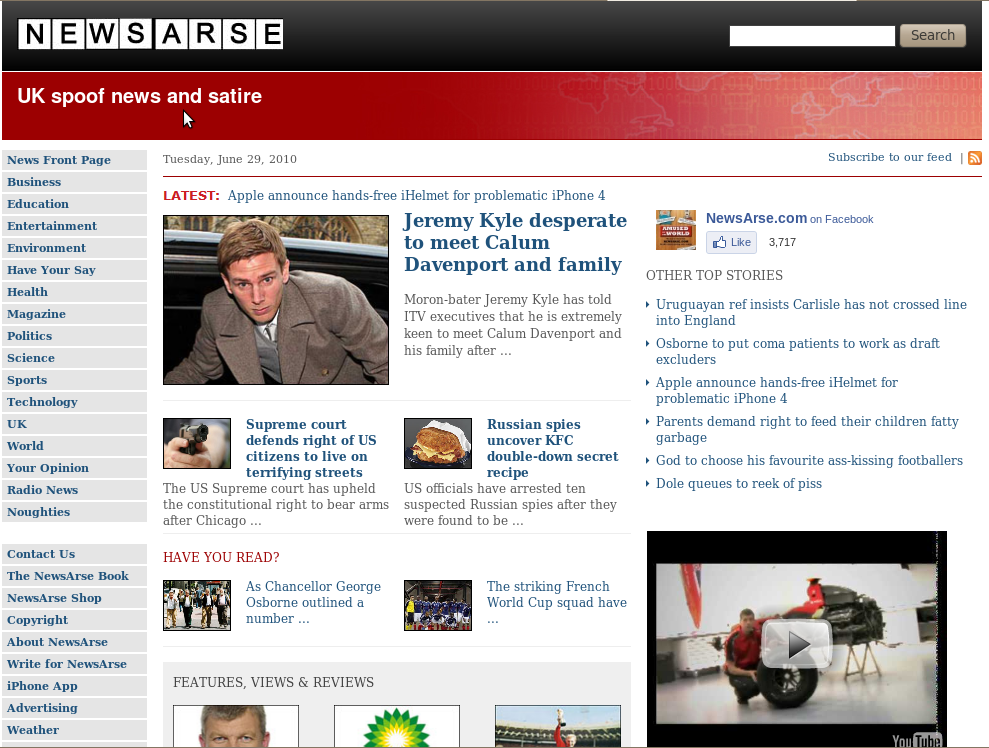Open Osborne coma patients story
This screenshot has width=989, height=748.
tap(798, 351)
